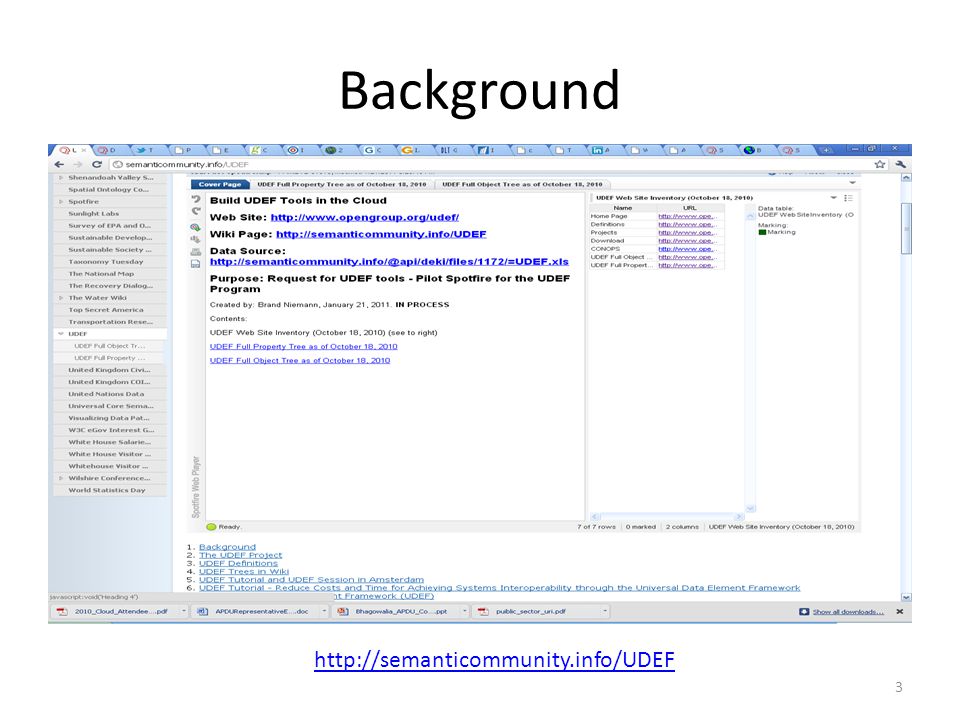Select World Statistics Day in sidebar
The image size is (960, 720).
pos(107,490)
